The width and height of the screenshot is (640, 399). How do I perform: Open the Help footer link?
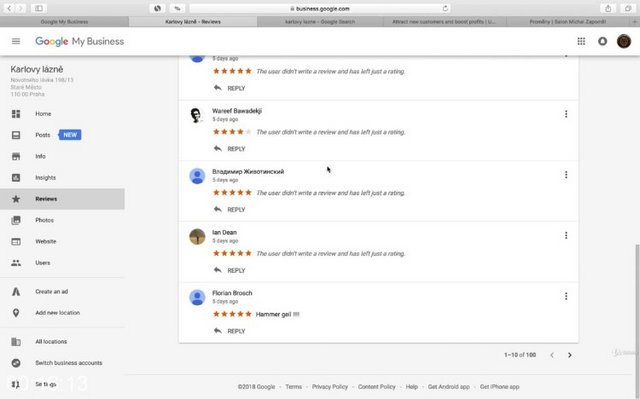(412, 387)
